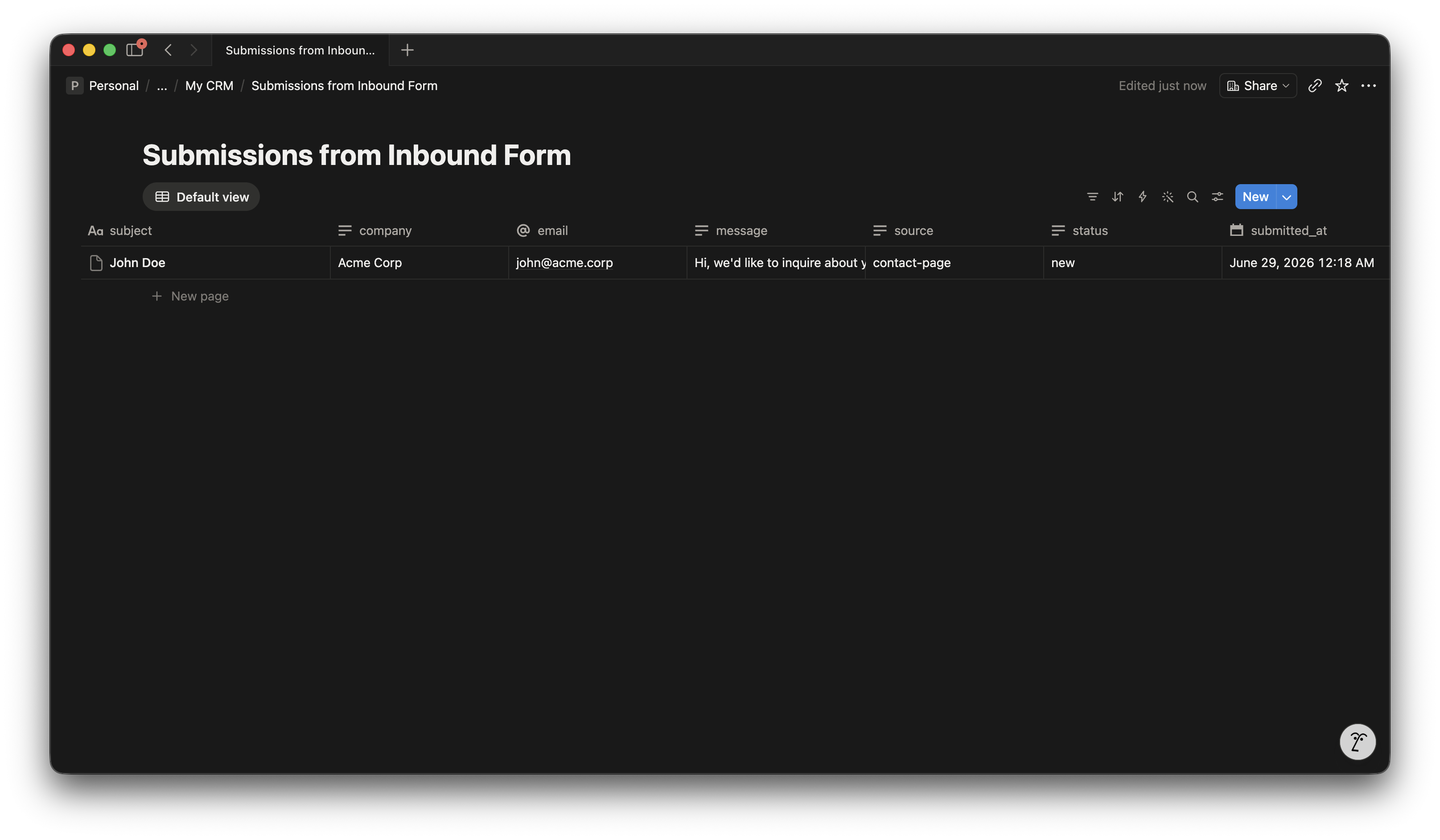Image resolution: width=1440 pixels, height=840 pixels.
Task: Click the blue New button
Action: click(1255, 197)
